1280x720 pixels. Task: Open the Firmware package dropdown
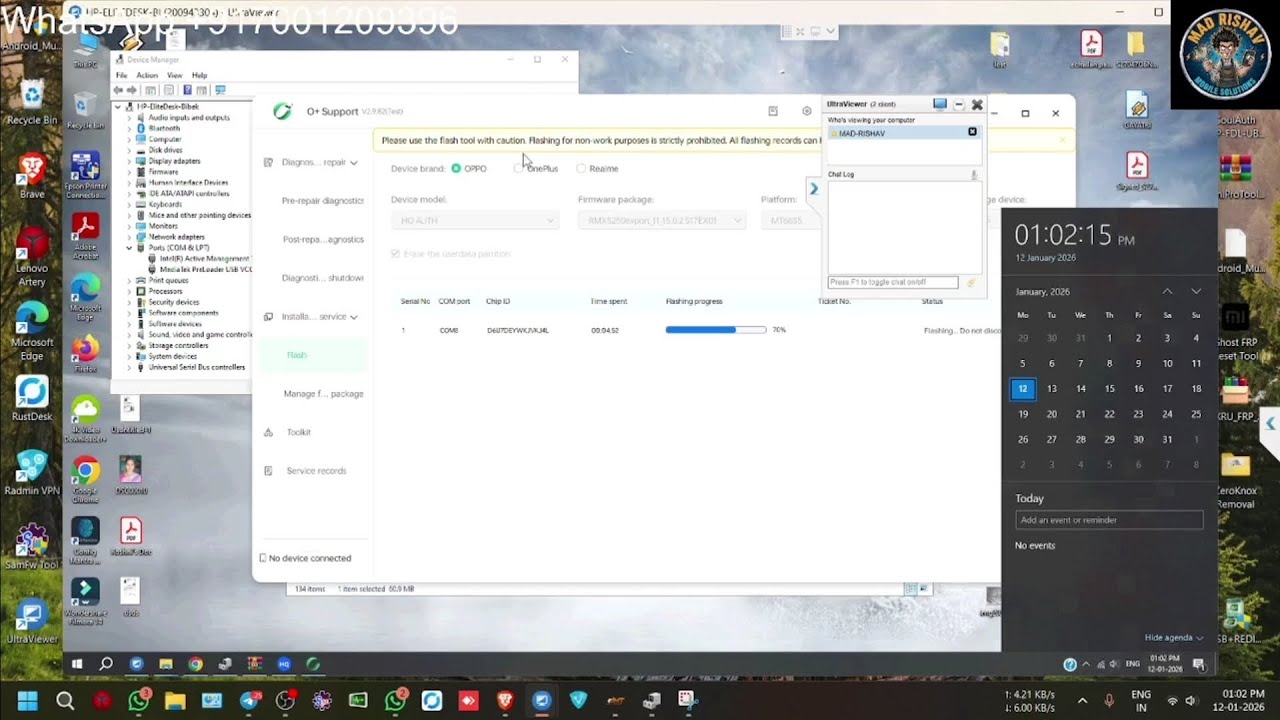point(661,220)
